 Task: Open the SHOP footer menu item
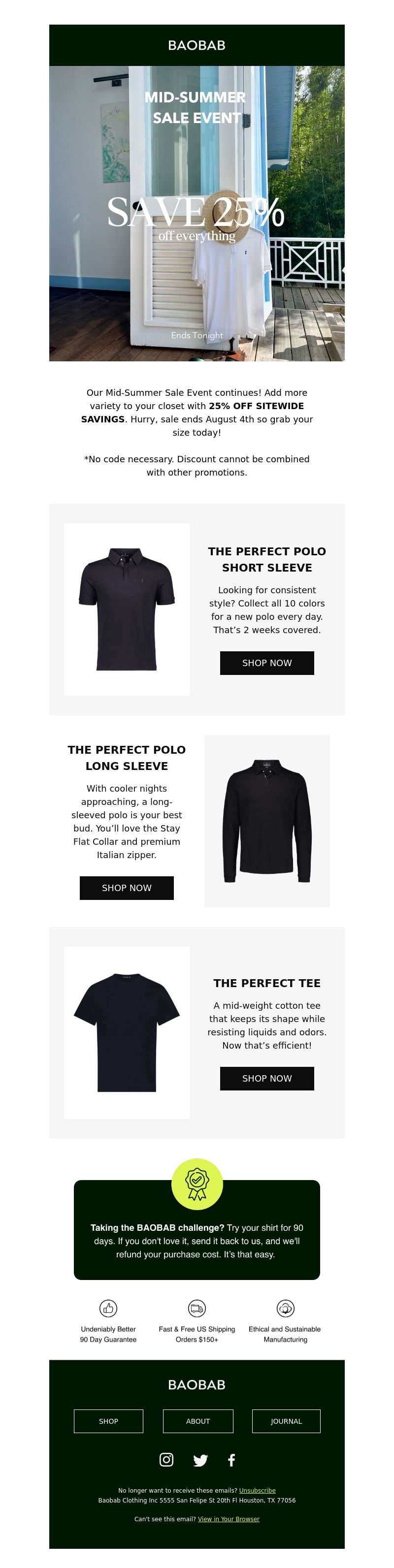[108, 1421]
